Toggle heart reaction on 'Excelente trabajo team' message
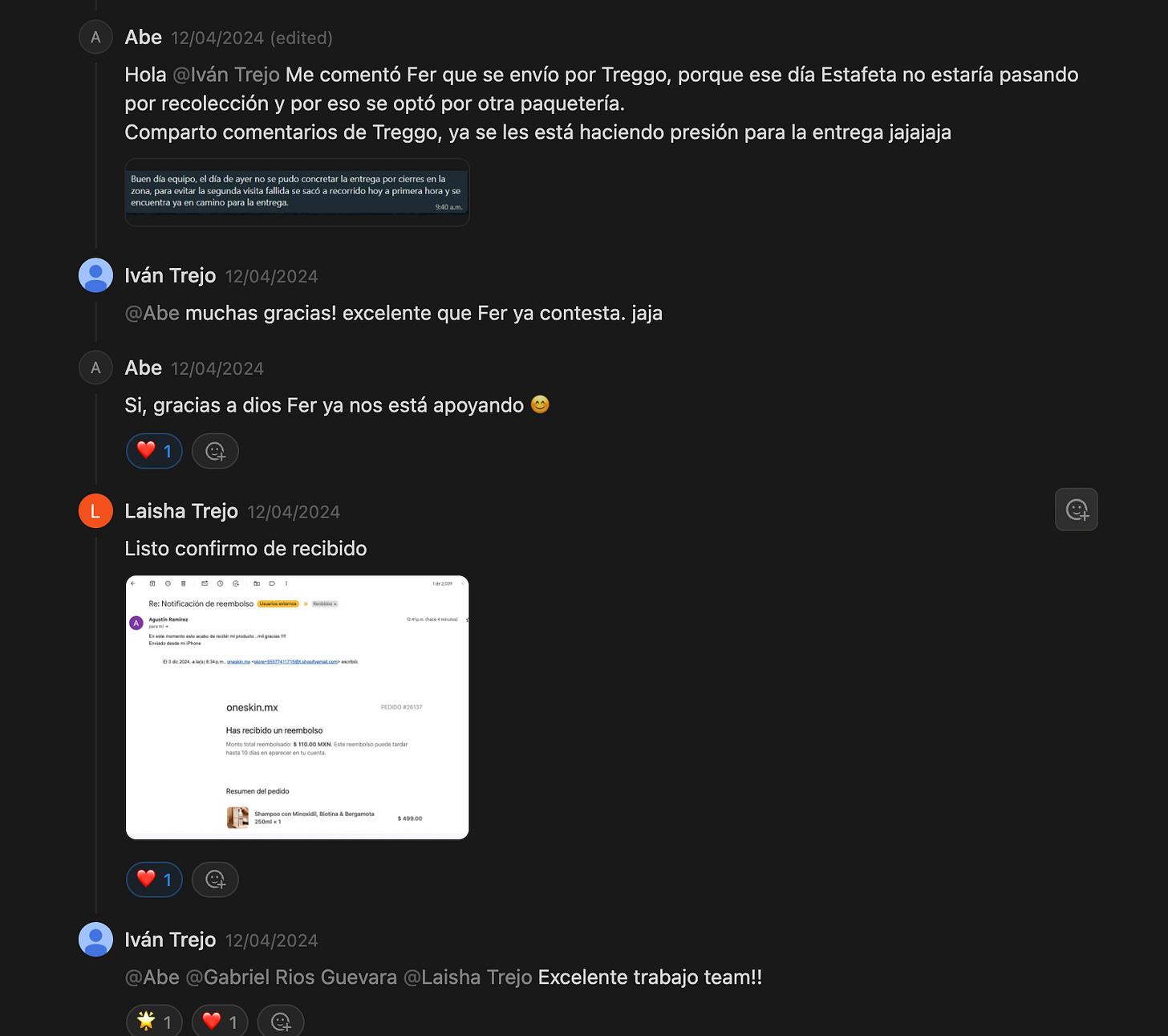 click(x=221, y=1022)
